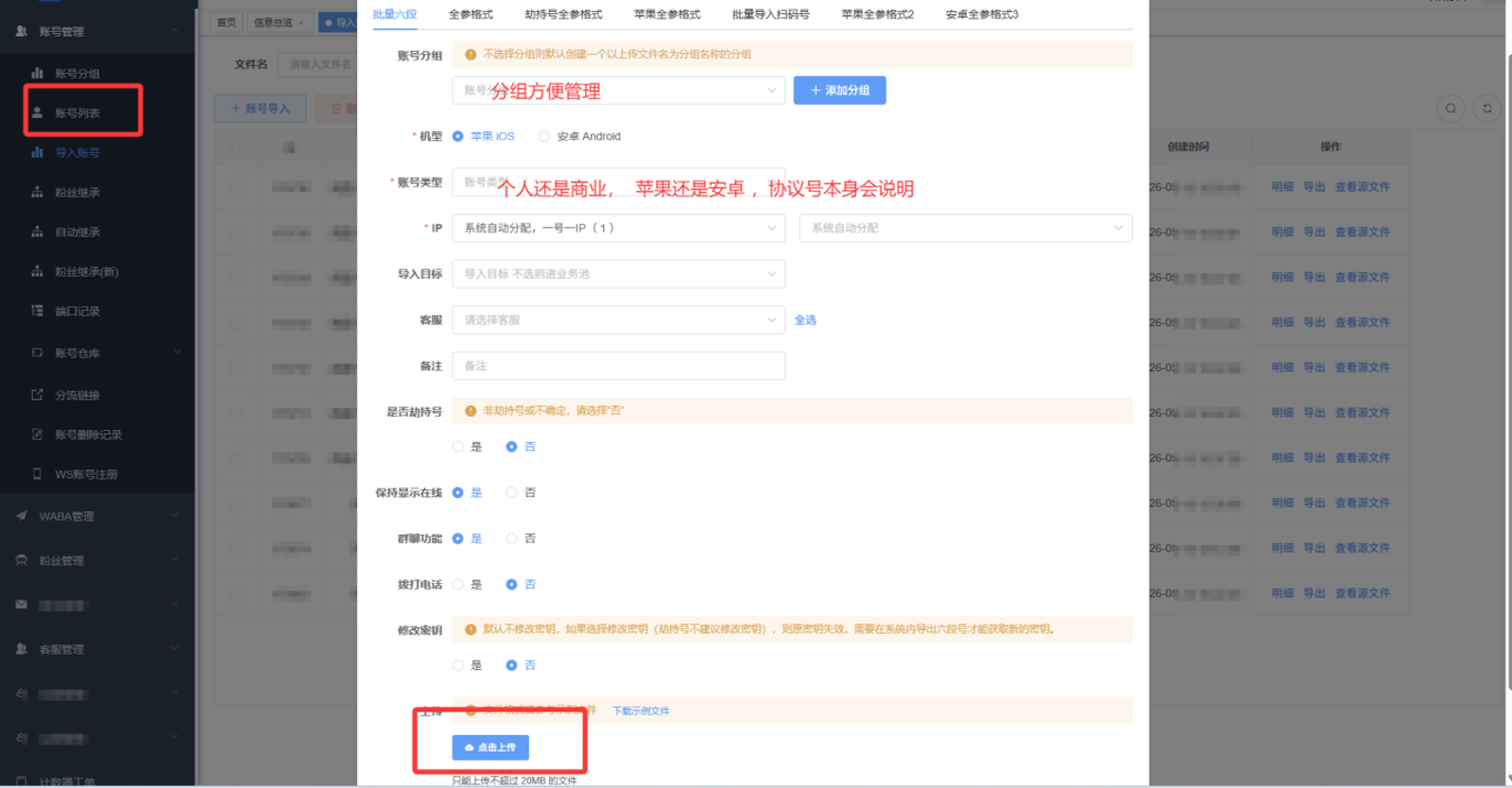Click the 客服管理 user icon
The image size is (1512, 788).
tap(21, 649)
